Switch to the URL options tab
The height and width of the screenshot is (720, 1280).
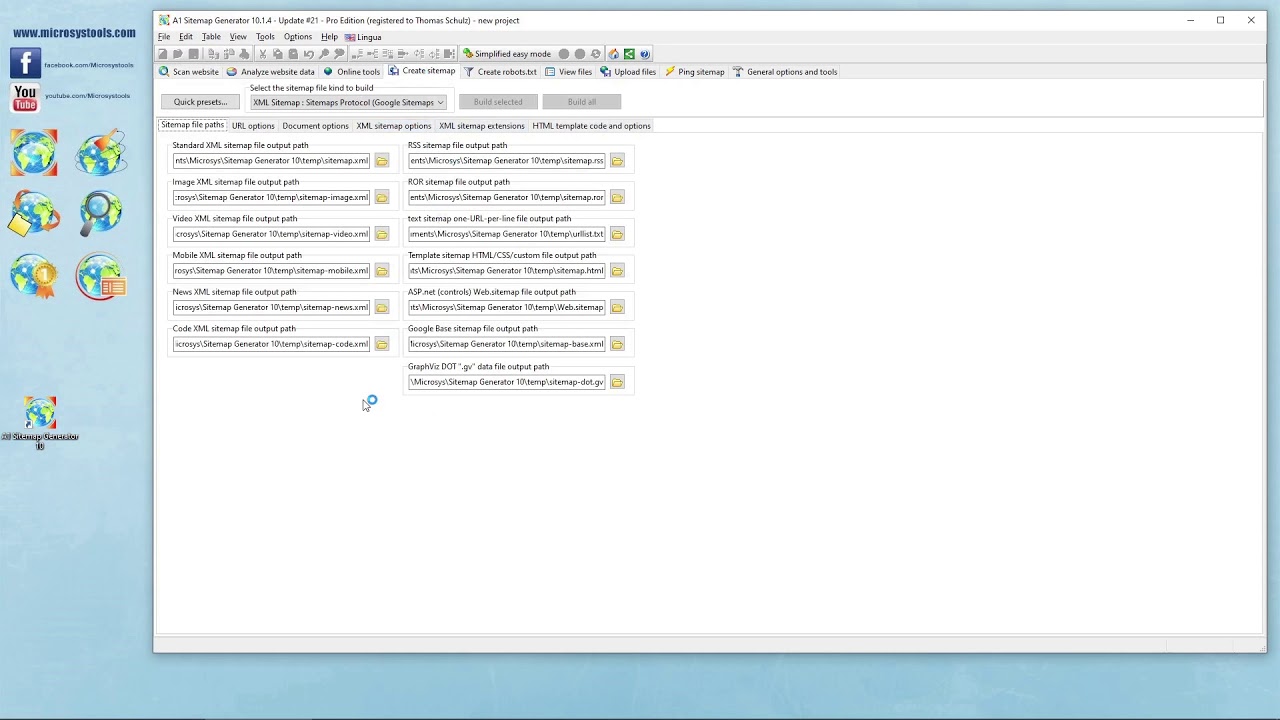(253, 125)
